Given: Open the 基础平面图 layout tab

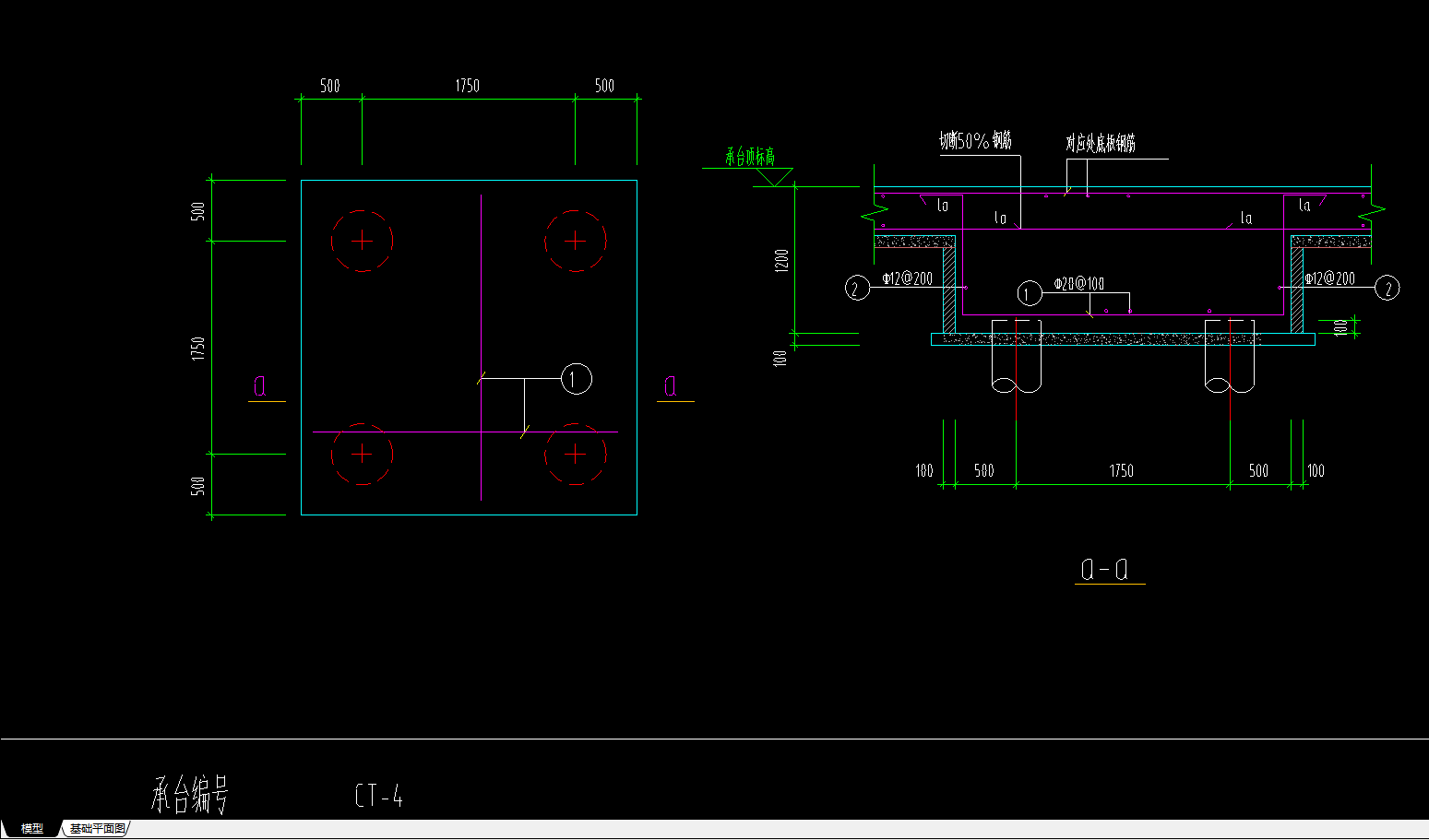Looking at the screenshot, I should click(97, 828).
